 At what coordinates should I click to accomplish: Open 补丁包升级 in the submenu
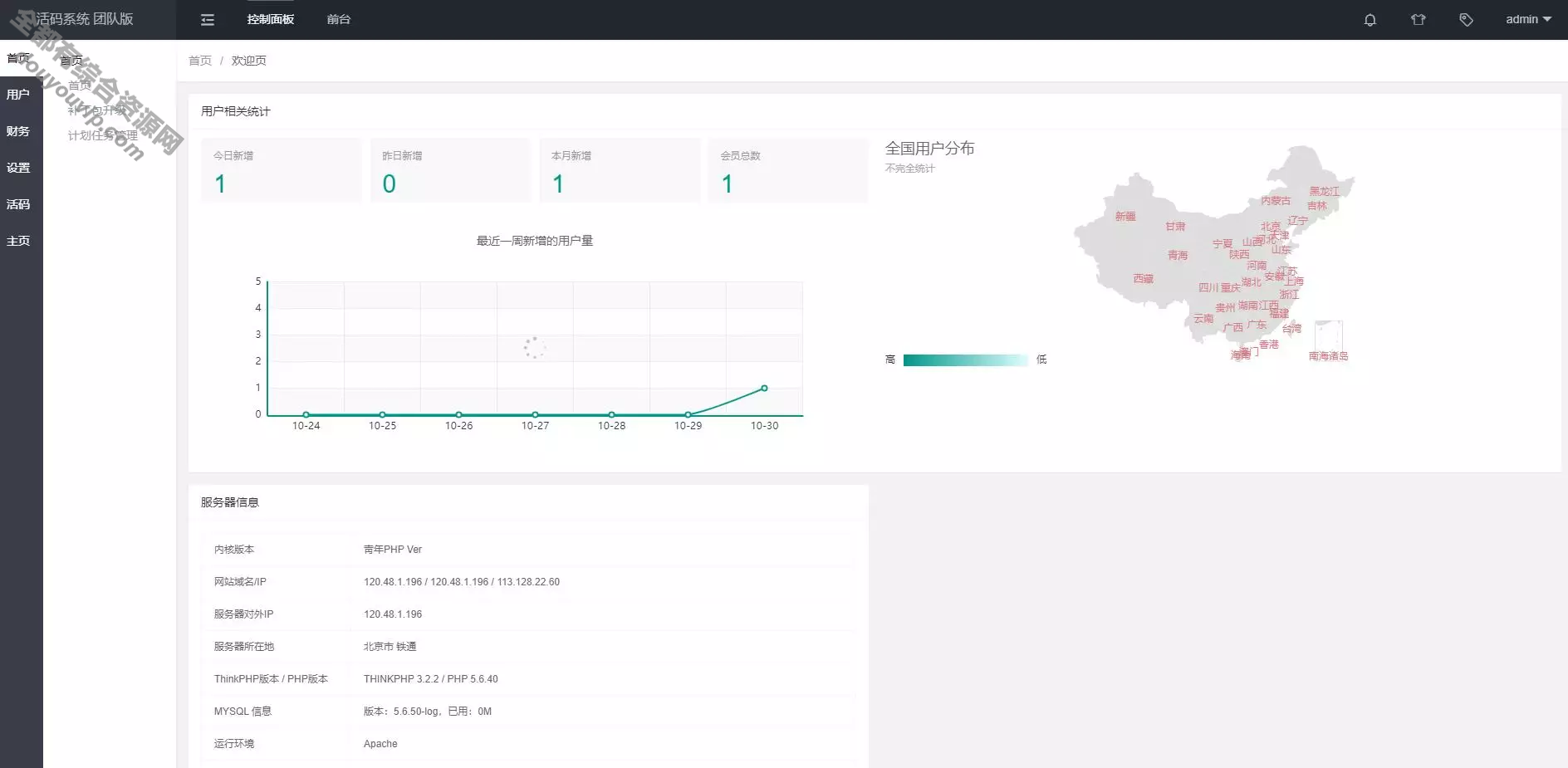tap(97, 110)
